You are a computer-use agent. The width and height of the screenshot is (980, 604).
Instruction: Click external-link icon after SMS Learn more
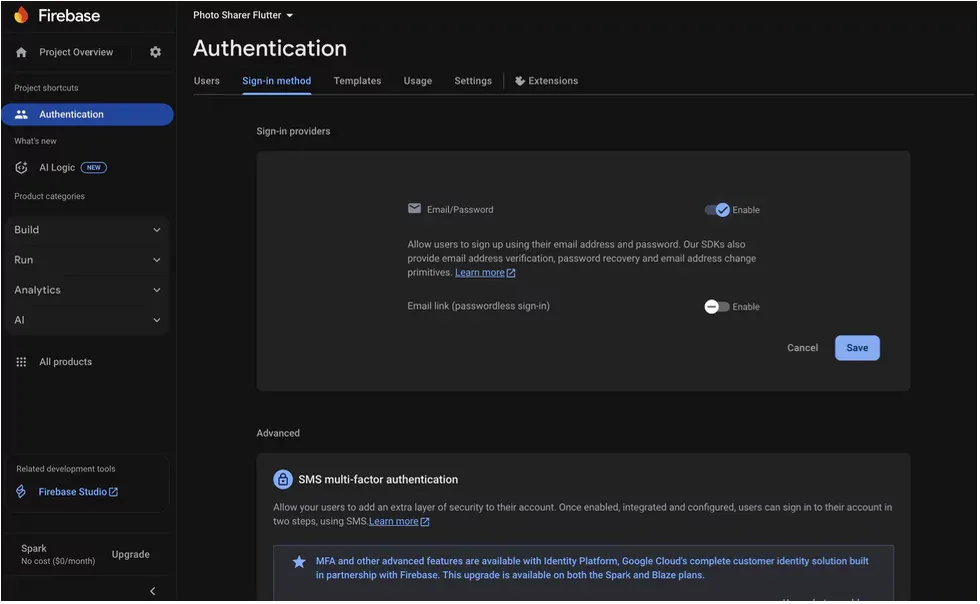click(425, 522)
